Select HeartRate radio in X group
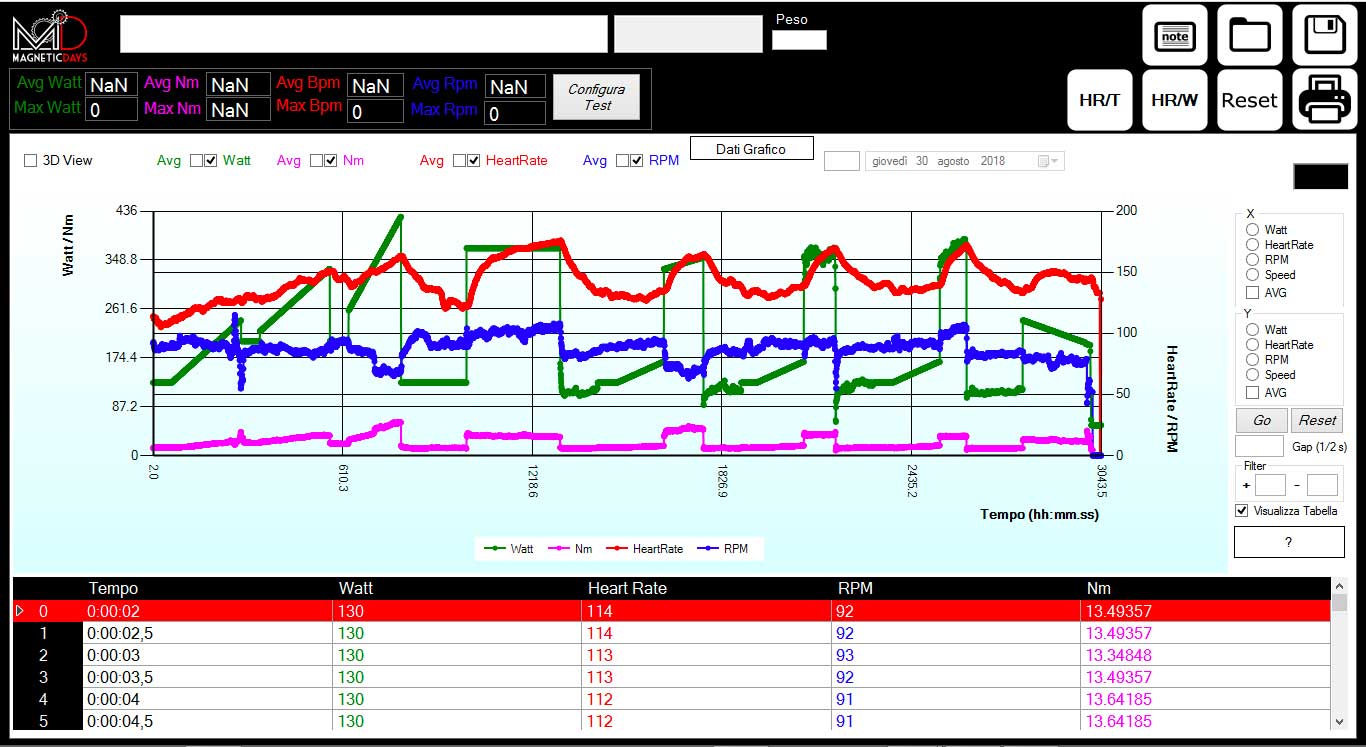Screen dimensions: 1366x747 coord(1253,245)
